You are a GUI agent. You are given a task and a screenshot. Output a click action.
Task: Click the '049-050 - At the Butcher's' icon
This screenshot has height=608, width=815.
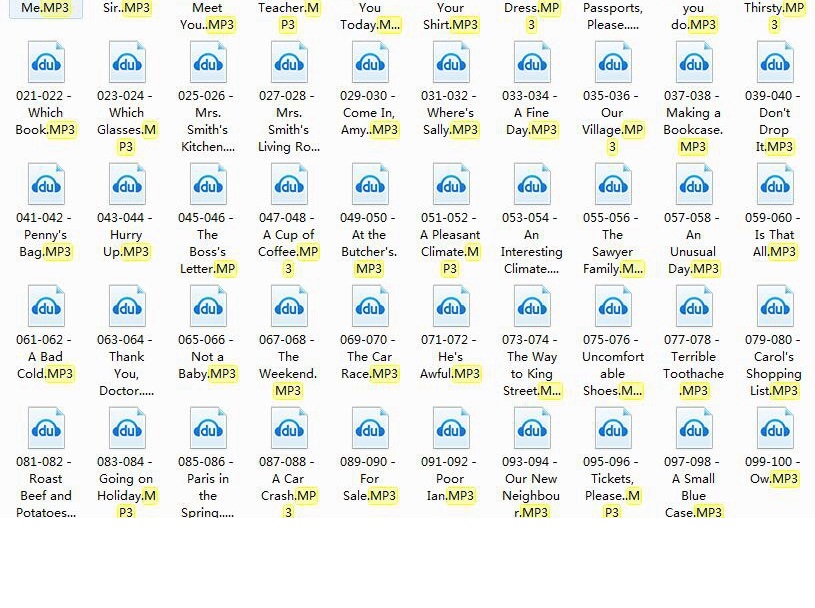(x=370, y=185)
